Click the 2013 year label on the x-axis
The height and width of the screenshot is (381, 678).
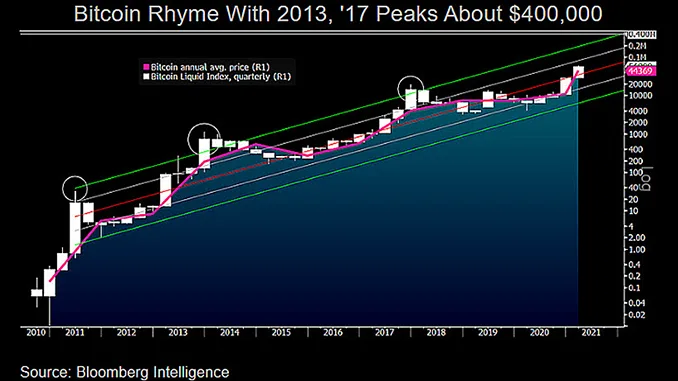click(x=178, y=333)
